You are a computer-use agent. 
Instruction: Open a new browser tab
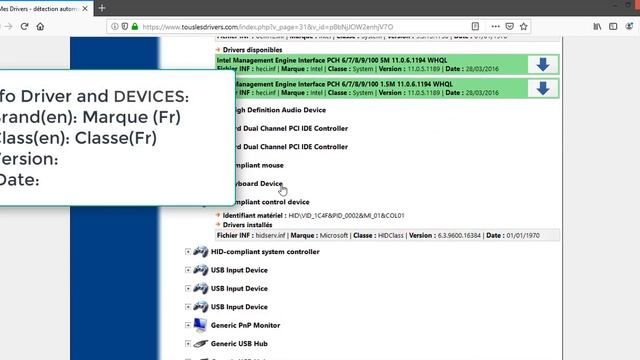102,8
